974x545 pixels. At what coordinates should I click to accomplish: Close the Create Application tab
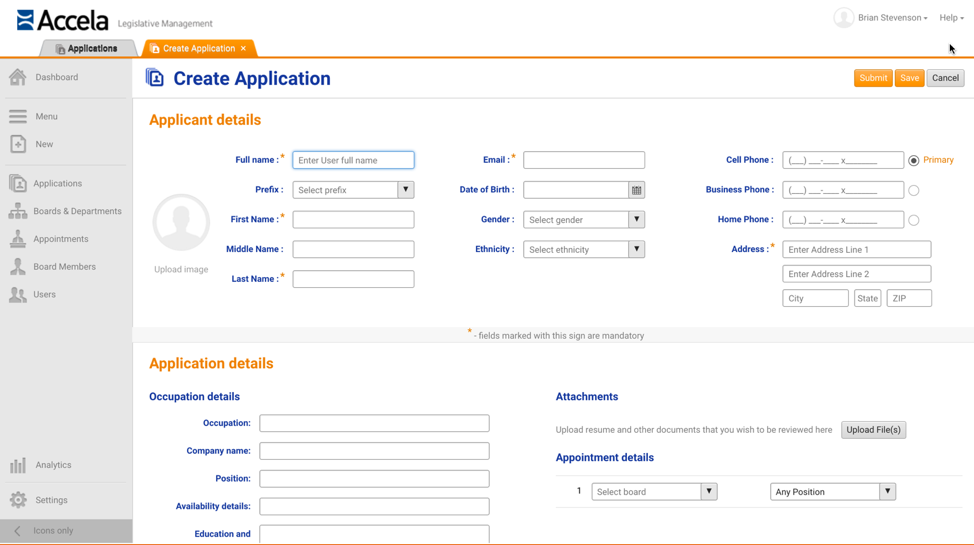click(244, 48)
